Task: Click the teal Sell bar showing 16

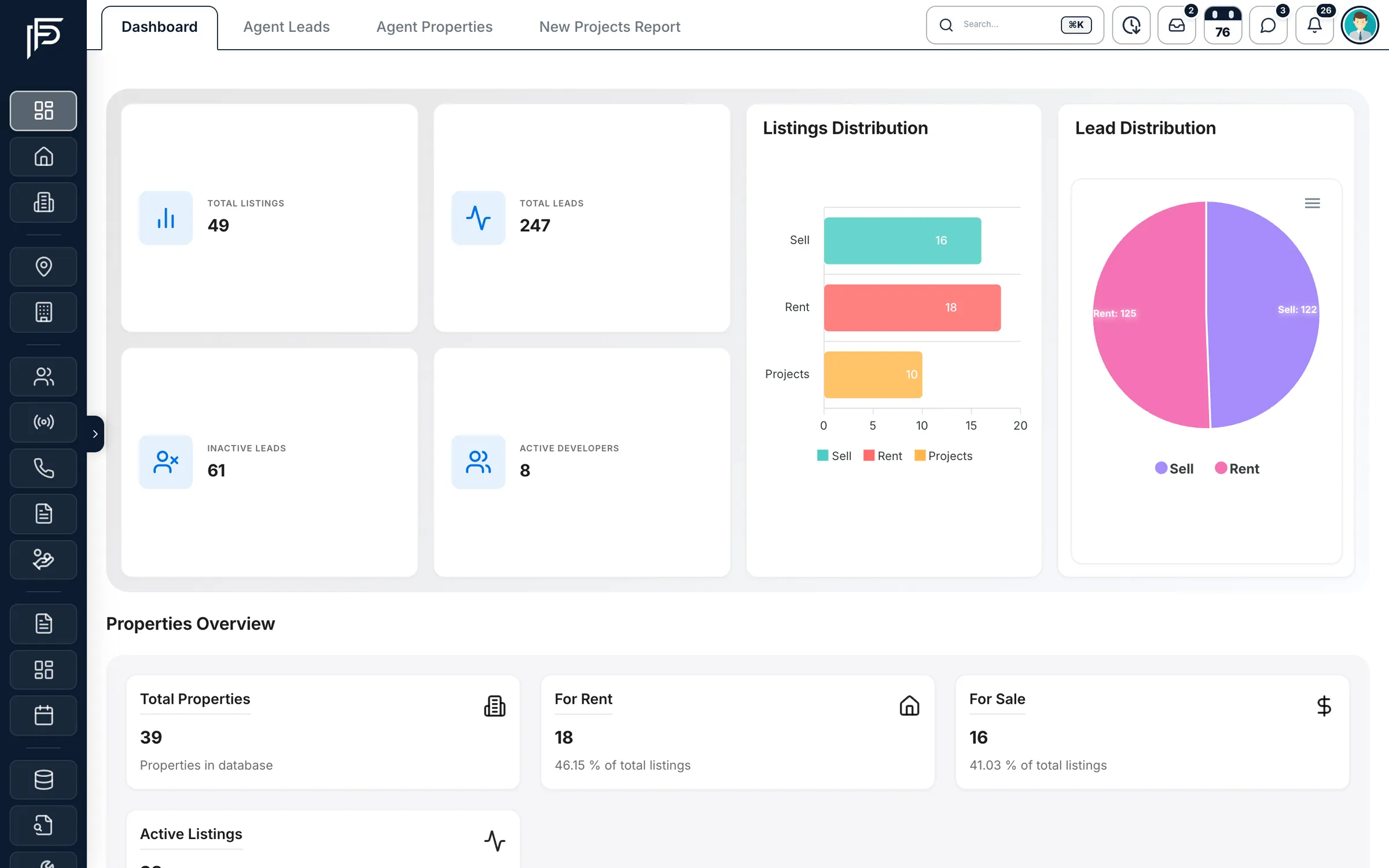Action: click(902, 240)
